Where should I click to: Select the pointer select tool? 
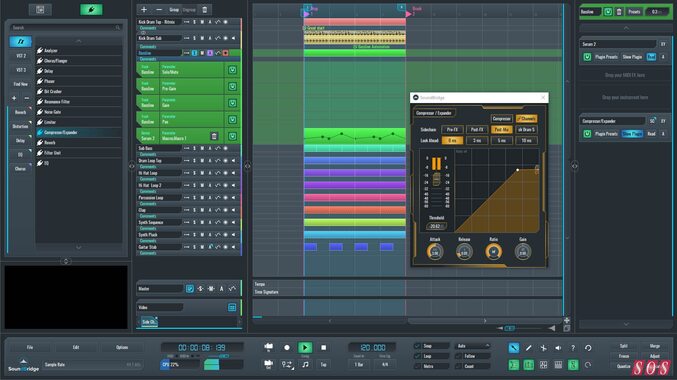pos(514,348)
